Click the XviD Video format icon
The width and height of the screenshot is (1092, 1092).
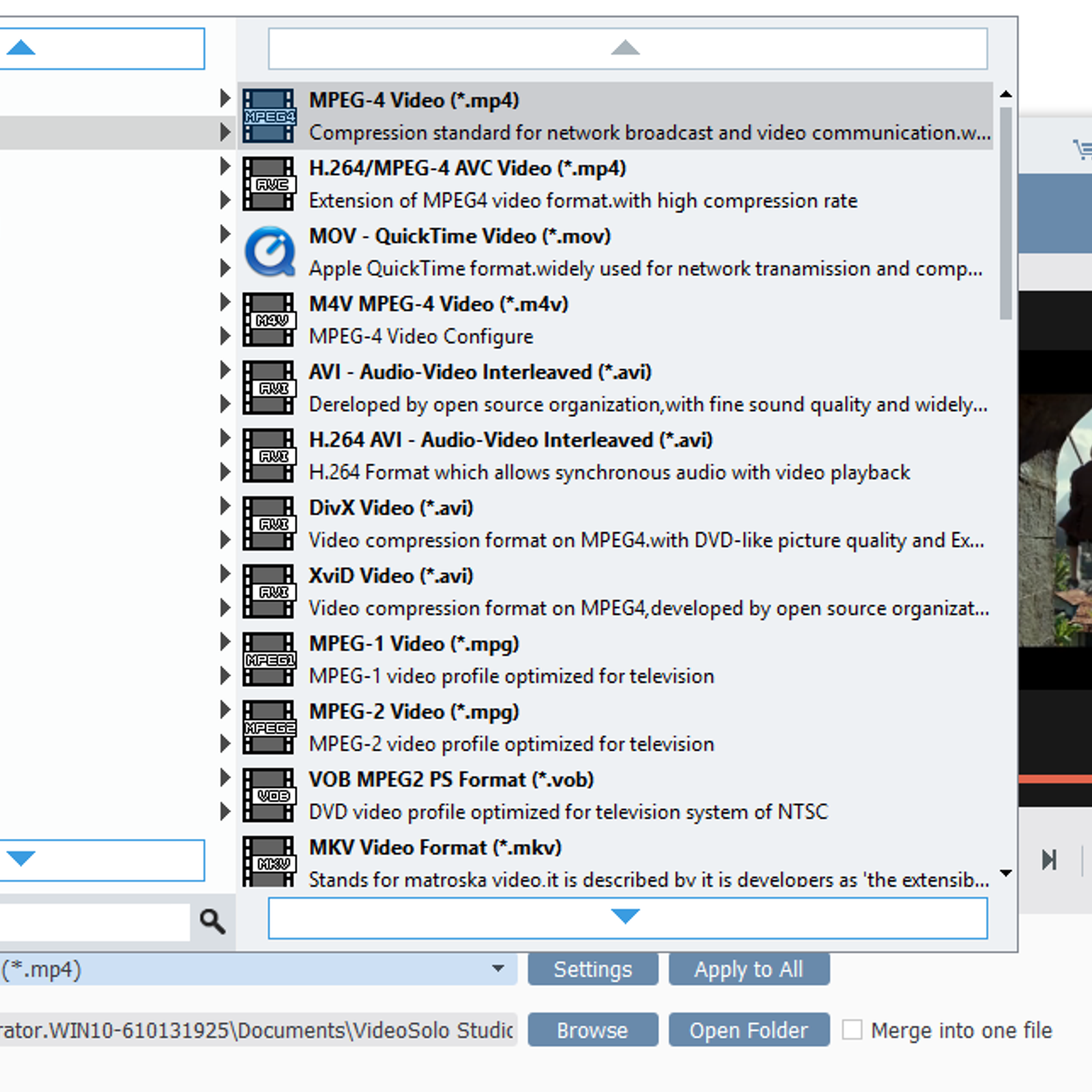point(270,592)
